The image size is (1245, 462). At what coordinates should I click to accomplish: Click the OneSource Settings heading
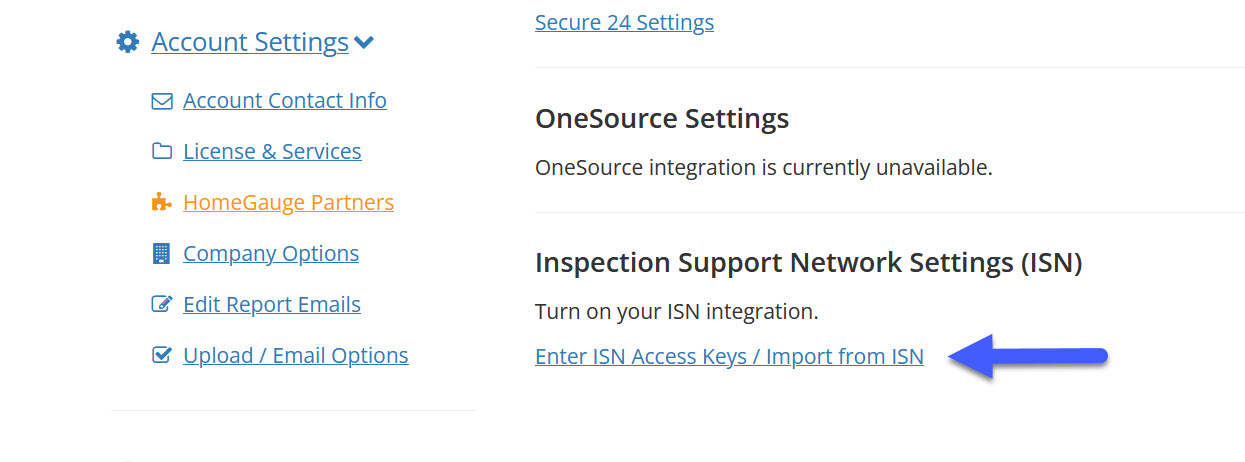(662, 119)
